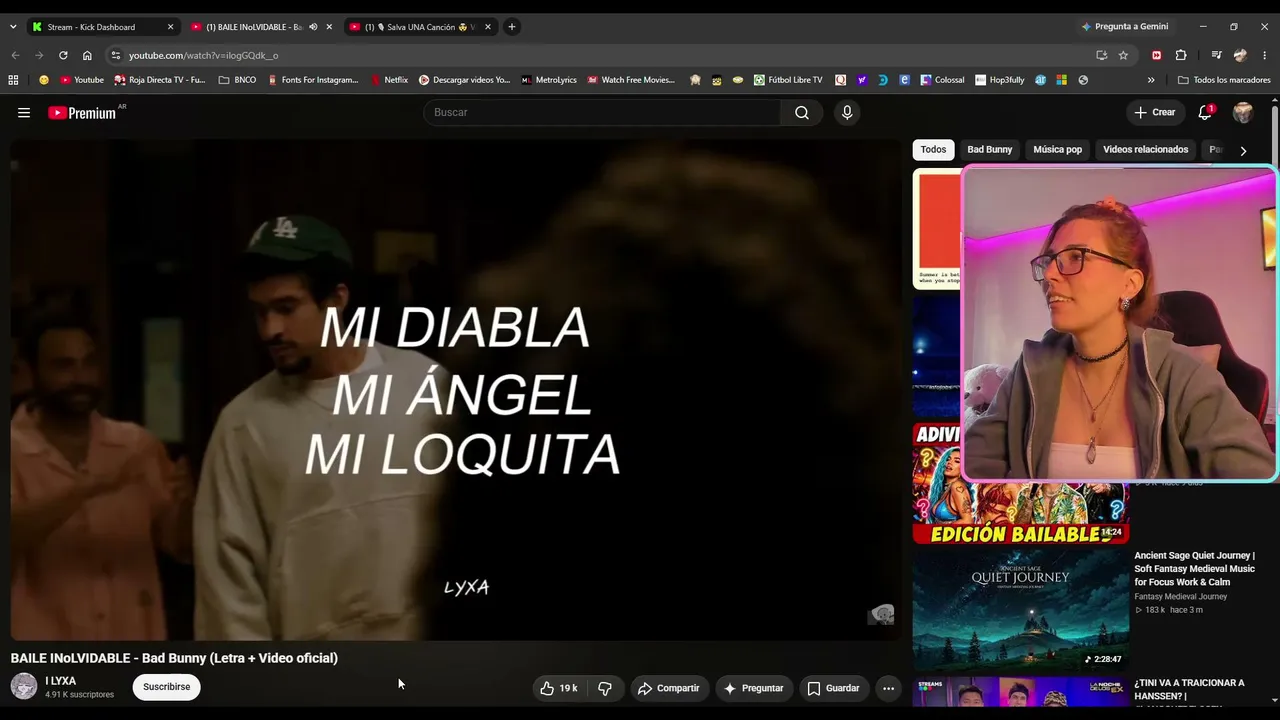
Task: Open the I LYXA channel avatar
Action: click(24, 687)
